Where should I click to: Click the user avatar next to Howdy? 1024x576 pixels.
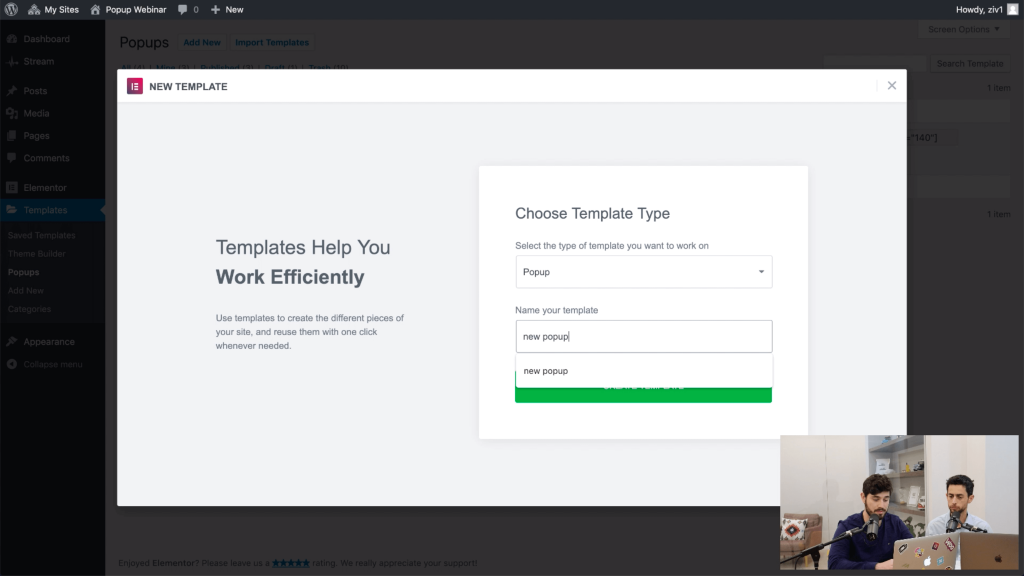click(x=1012, y=9)
